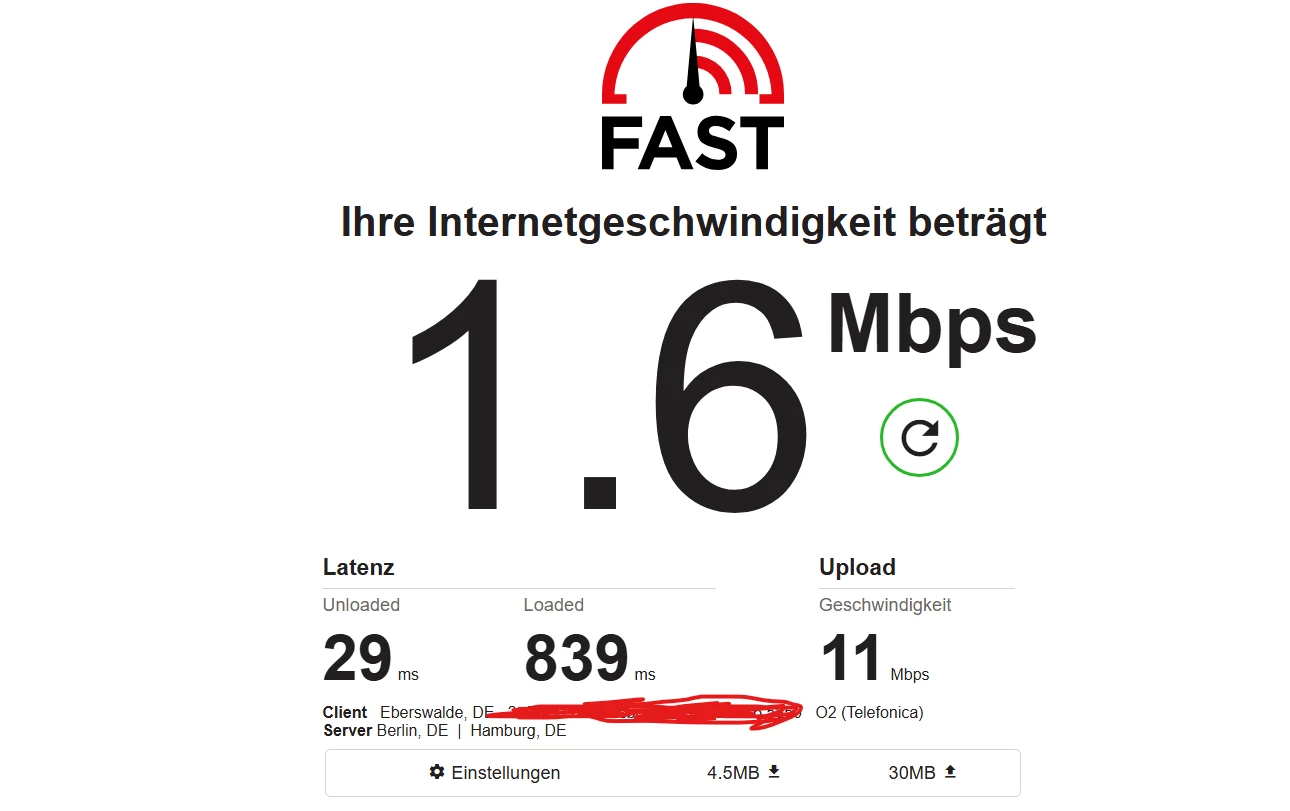Open the Einstellungen settings link
This screenshot has width=1290, height=811.
pyautogui.click(x=495, y=773)
